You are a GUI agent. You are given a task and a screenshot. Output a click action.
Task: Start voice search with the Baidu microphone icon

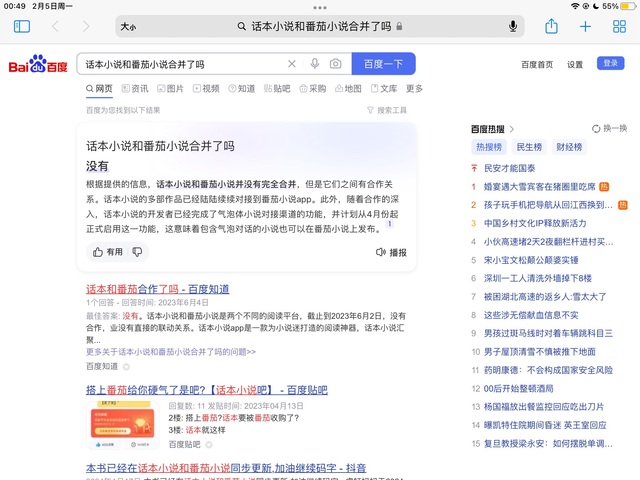(x=314, y=64)
